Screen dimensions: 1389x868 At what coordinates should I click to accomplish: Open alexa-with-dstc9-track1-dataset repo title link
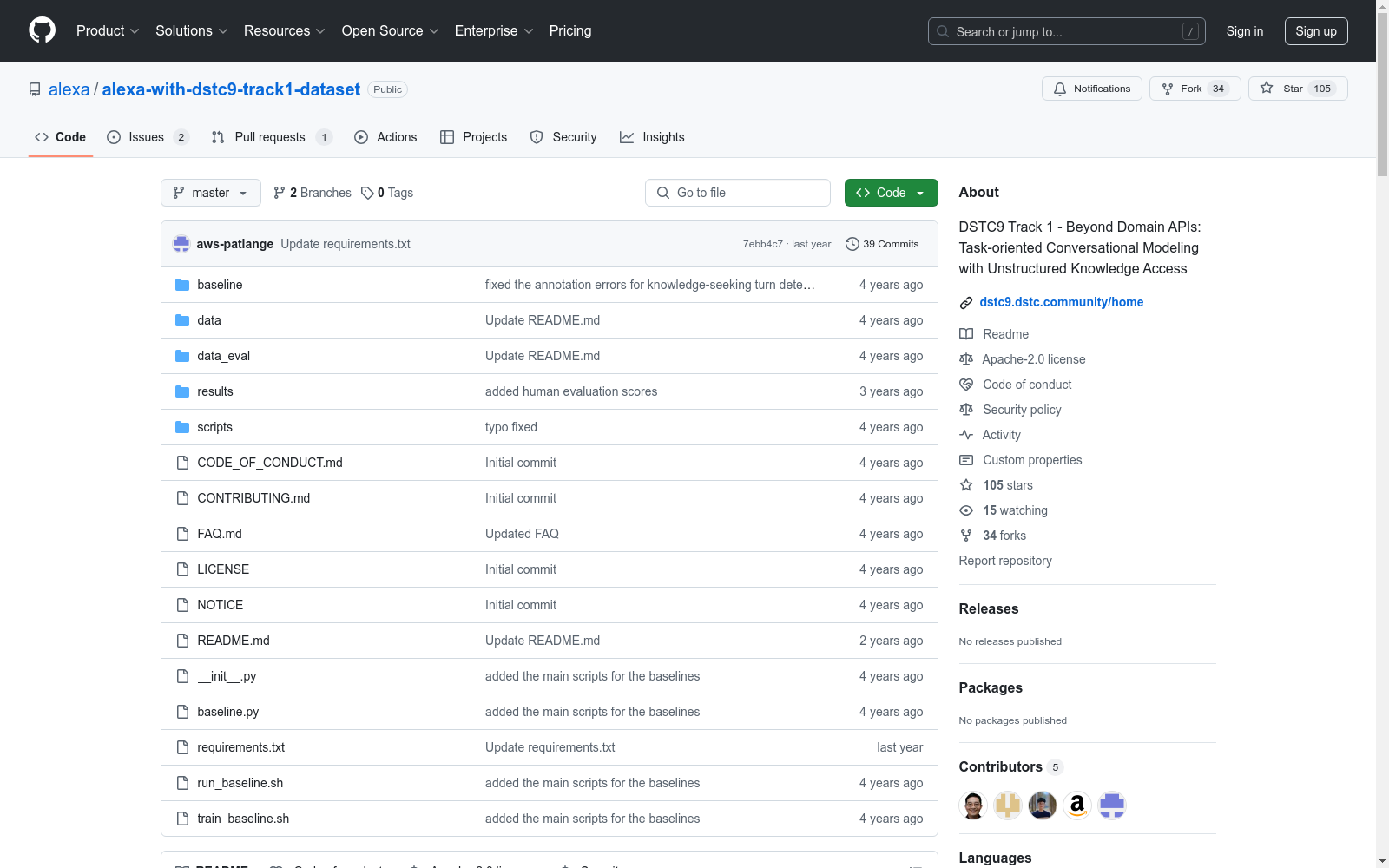tap(231, 89)
